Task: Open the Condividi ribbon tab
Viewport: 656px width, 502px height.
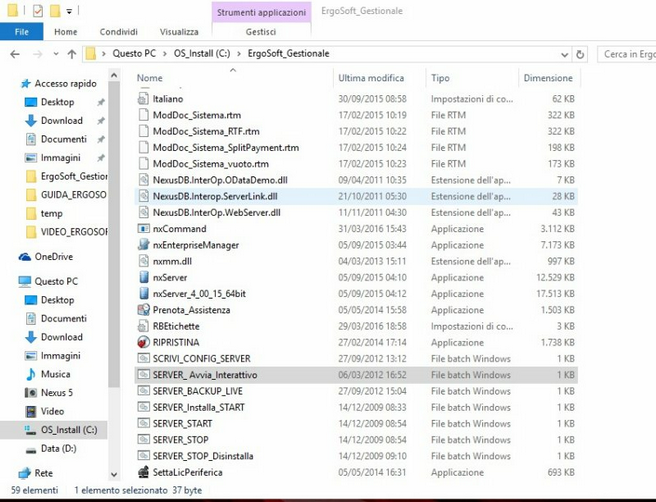Action: point(119,32)
